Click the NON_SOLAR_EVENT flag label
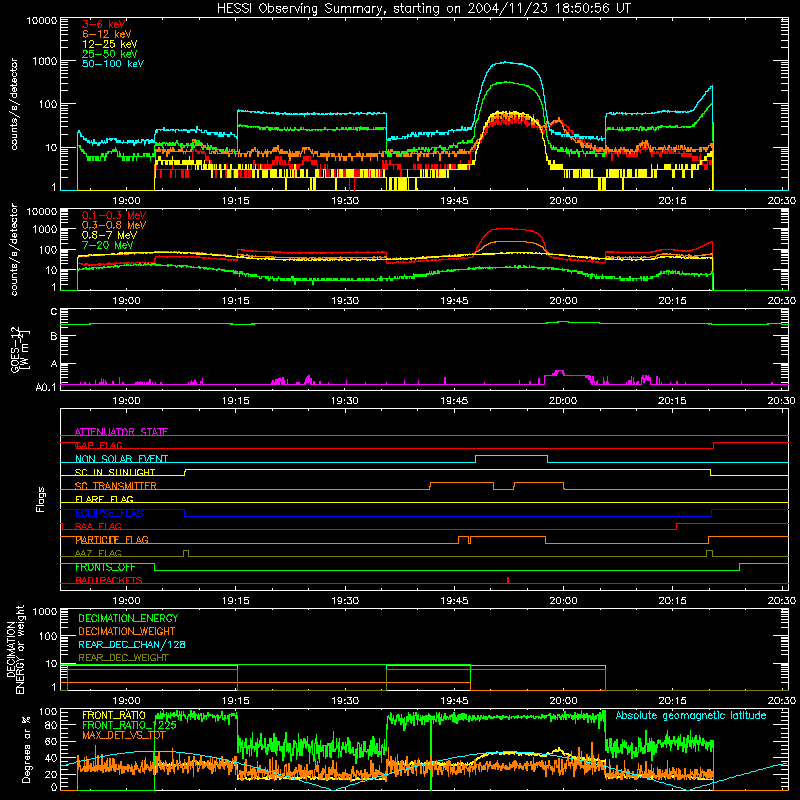 (x=121, y=459)
